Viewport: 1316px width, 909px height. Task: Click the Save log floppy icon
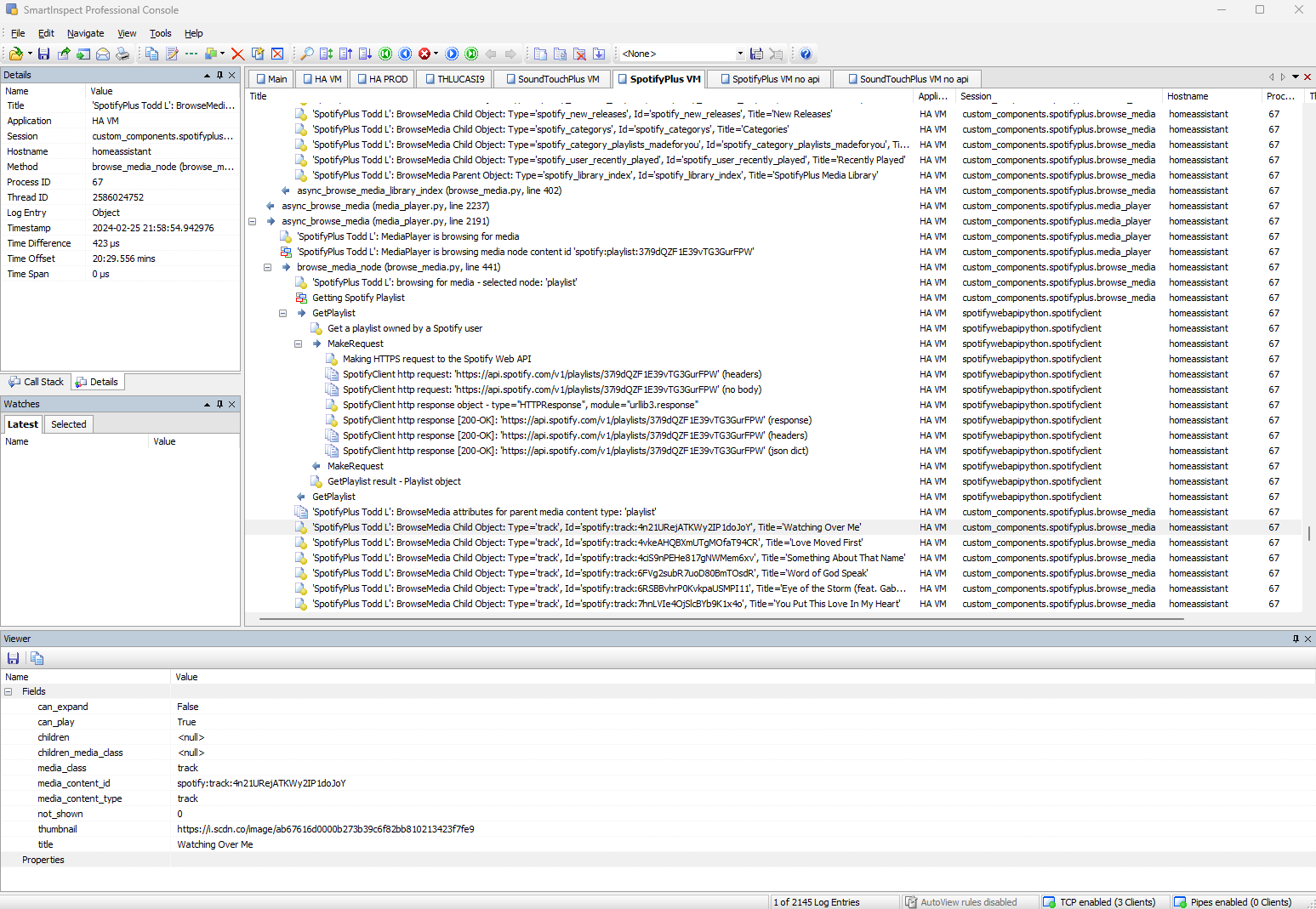pyautogui.click(x=43, y=54)
